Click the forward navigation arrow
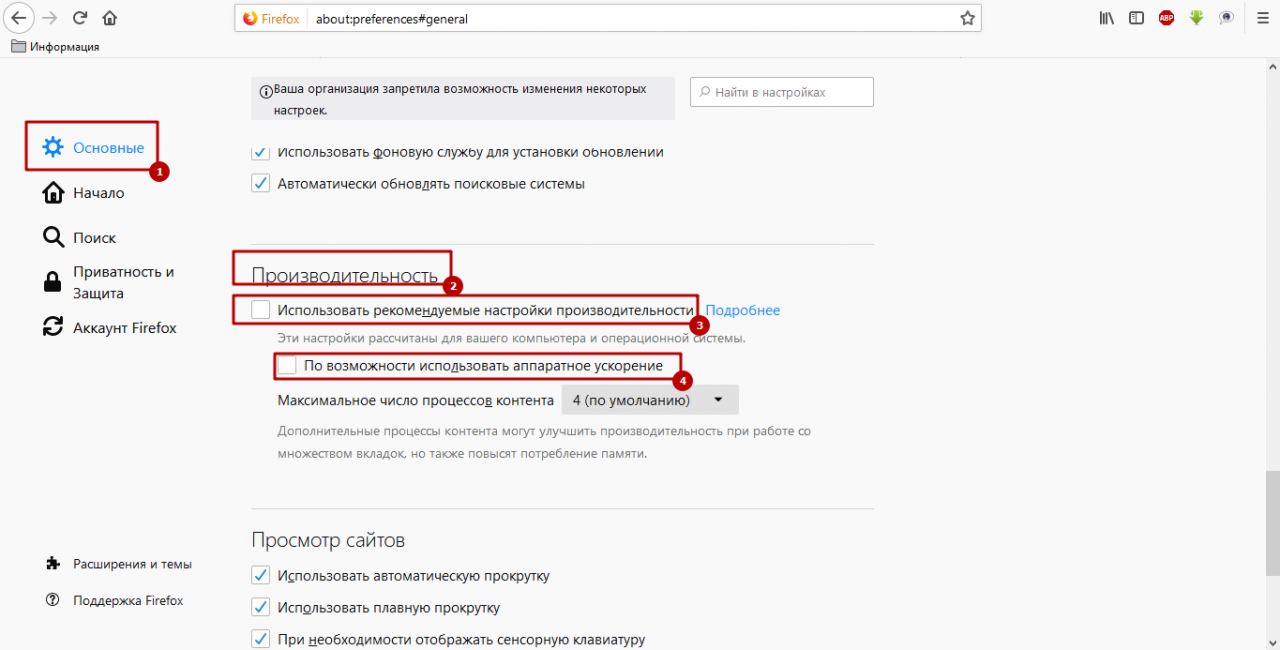The image size is (1280, 650). (50, 18)
